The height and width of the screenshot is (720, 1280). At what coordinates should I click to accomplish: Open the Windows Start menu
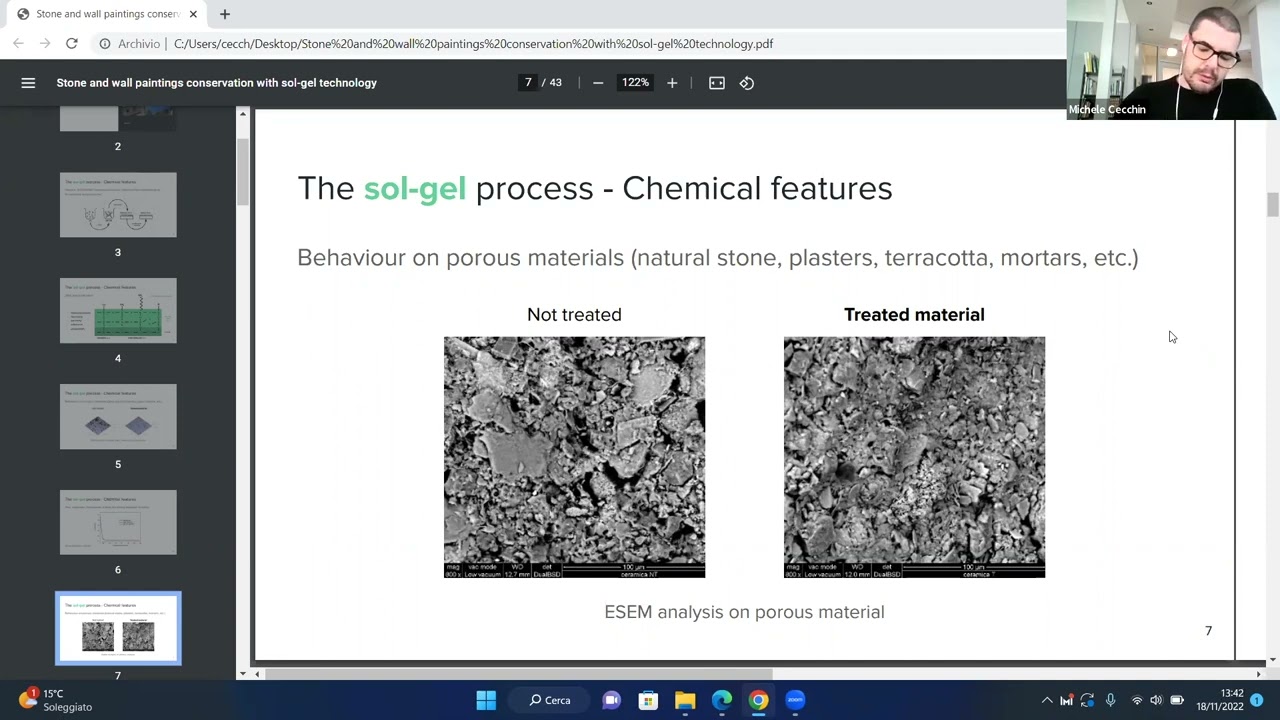tap(486, 700)
